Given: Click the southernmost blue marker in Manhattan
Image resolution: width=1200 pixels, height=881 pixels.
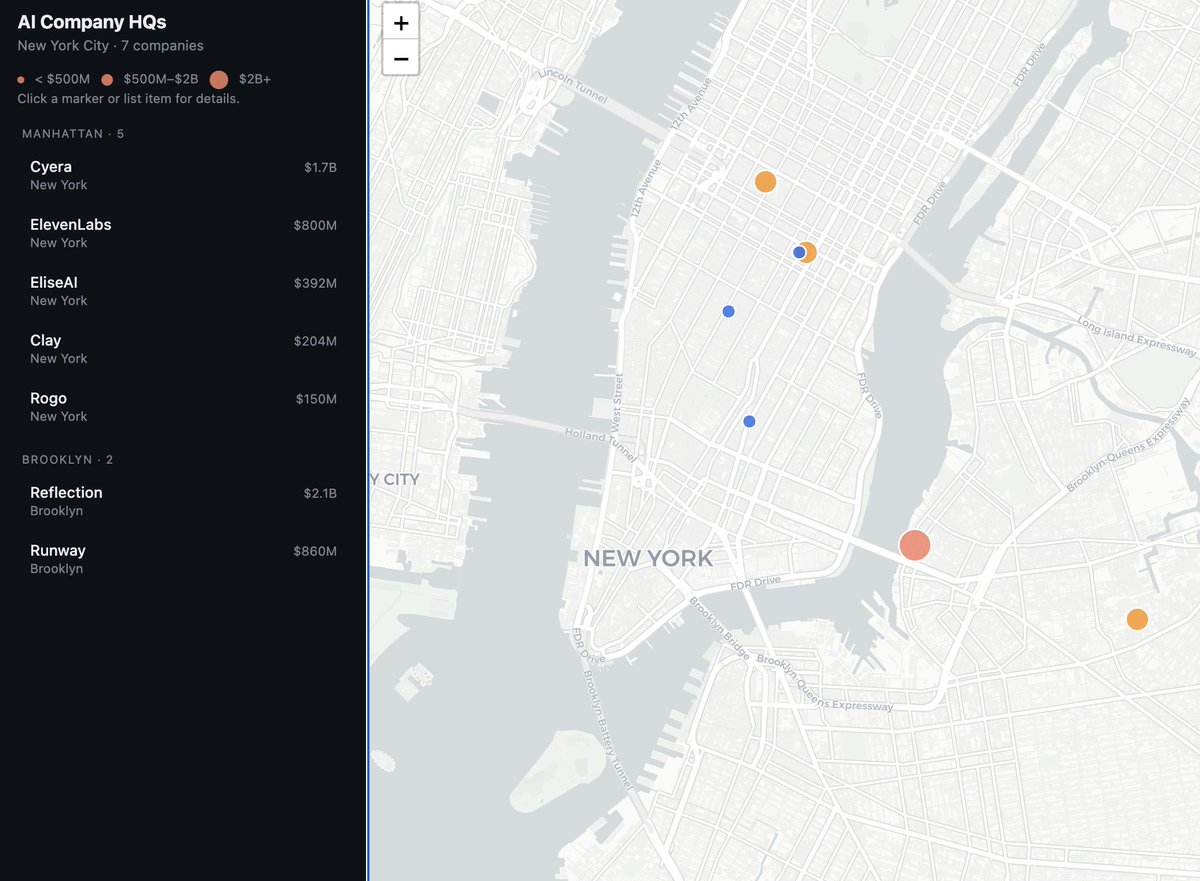Looking at the screenshot, I should pos(749,421).
